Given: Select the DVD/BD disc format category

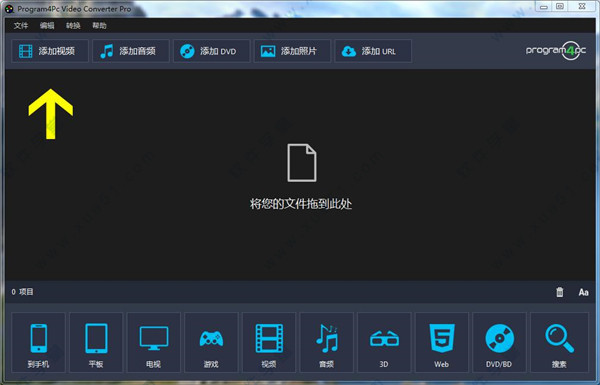Looking at the screenshot, I should pos(499,342).
